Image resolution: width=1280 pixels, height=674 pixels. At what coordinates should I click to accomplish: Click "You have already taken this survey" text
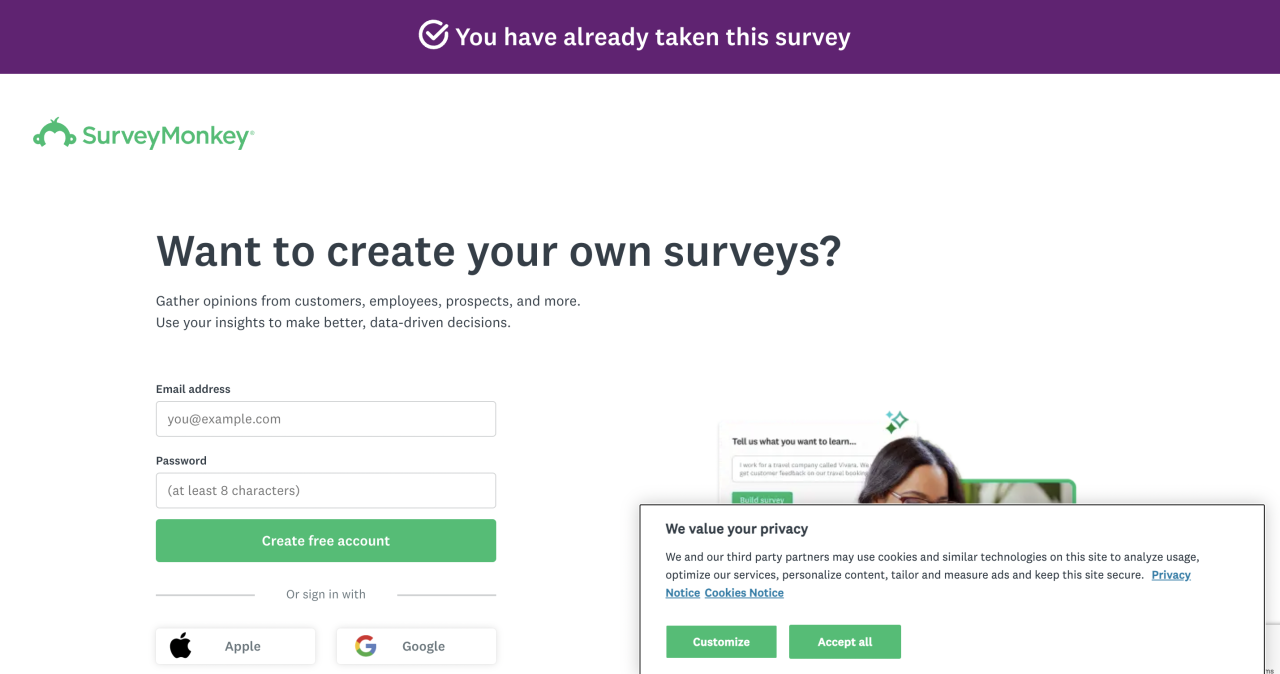click(652, 37)
